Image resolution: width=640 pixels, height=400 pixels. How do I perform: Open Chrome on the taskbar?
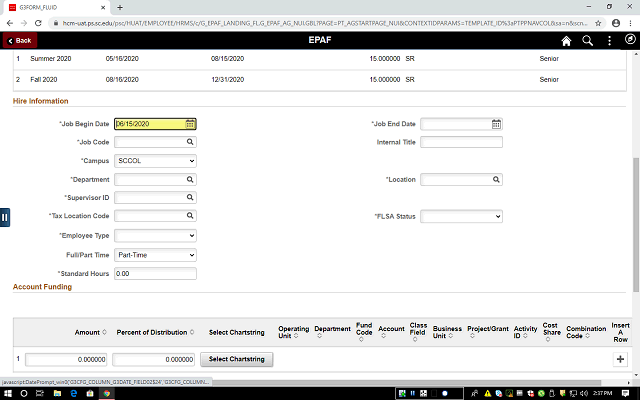pos(107,393)
